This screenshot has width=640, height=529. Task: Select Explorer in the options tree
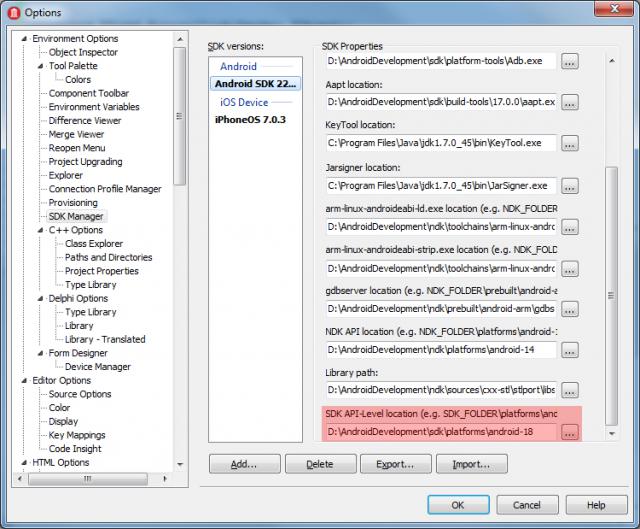tap(66, 176)
